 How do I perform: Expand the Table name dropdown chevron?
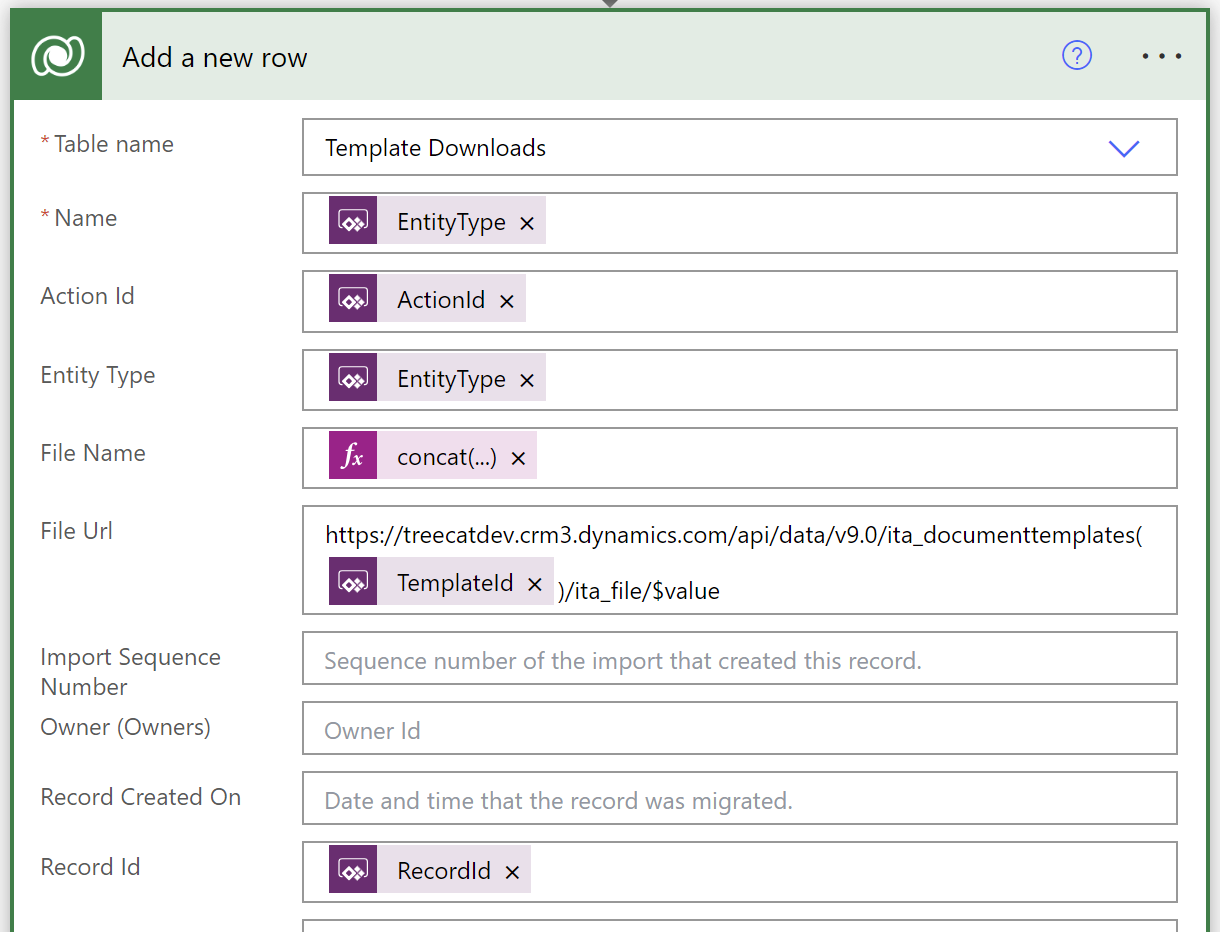[1124, 148]
